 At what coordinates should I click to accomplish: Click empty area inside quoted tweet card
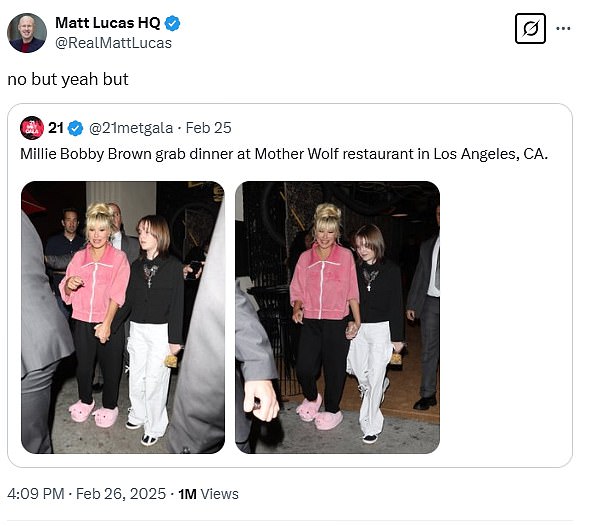505,317
